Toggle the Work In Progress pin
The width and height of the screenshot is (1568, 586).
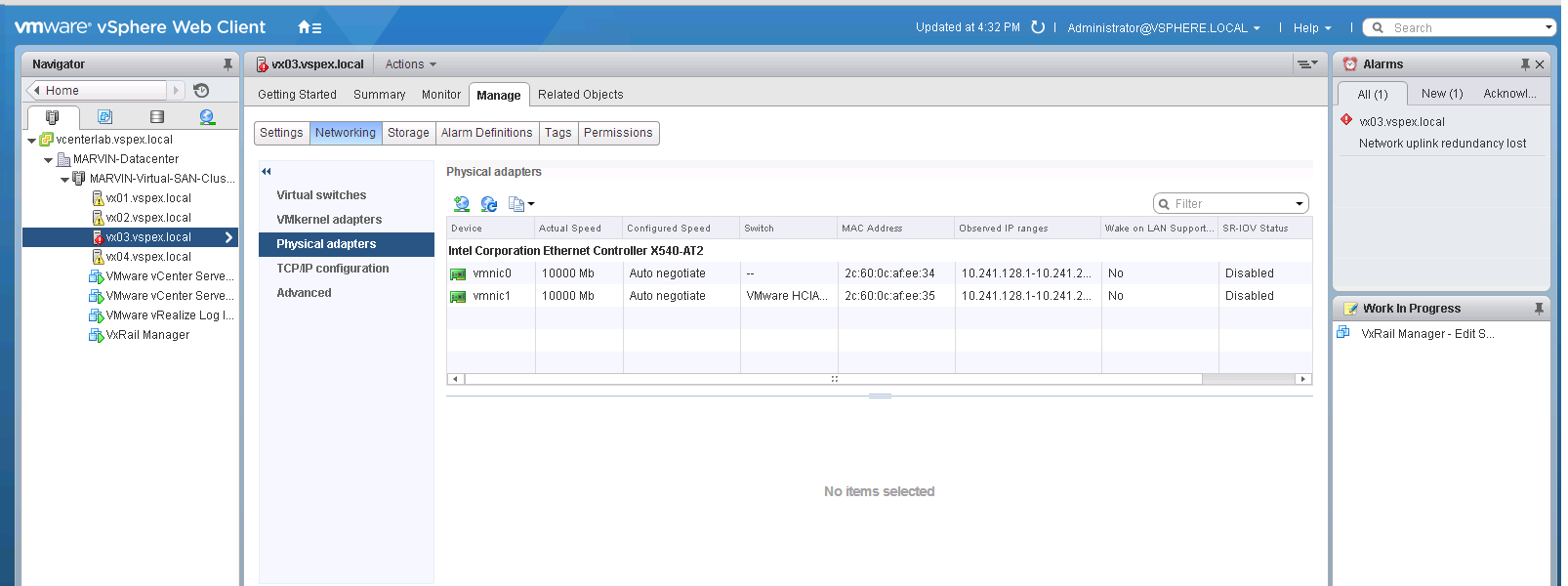point(1539,309)
